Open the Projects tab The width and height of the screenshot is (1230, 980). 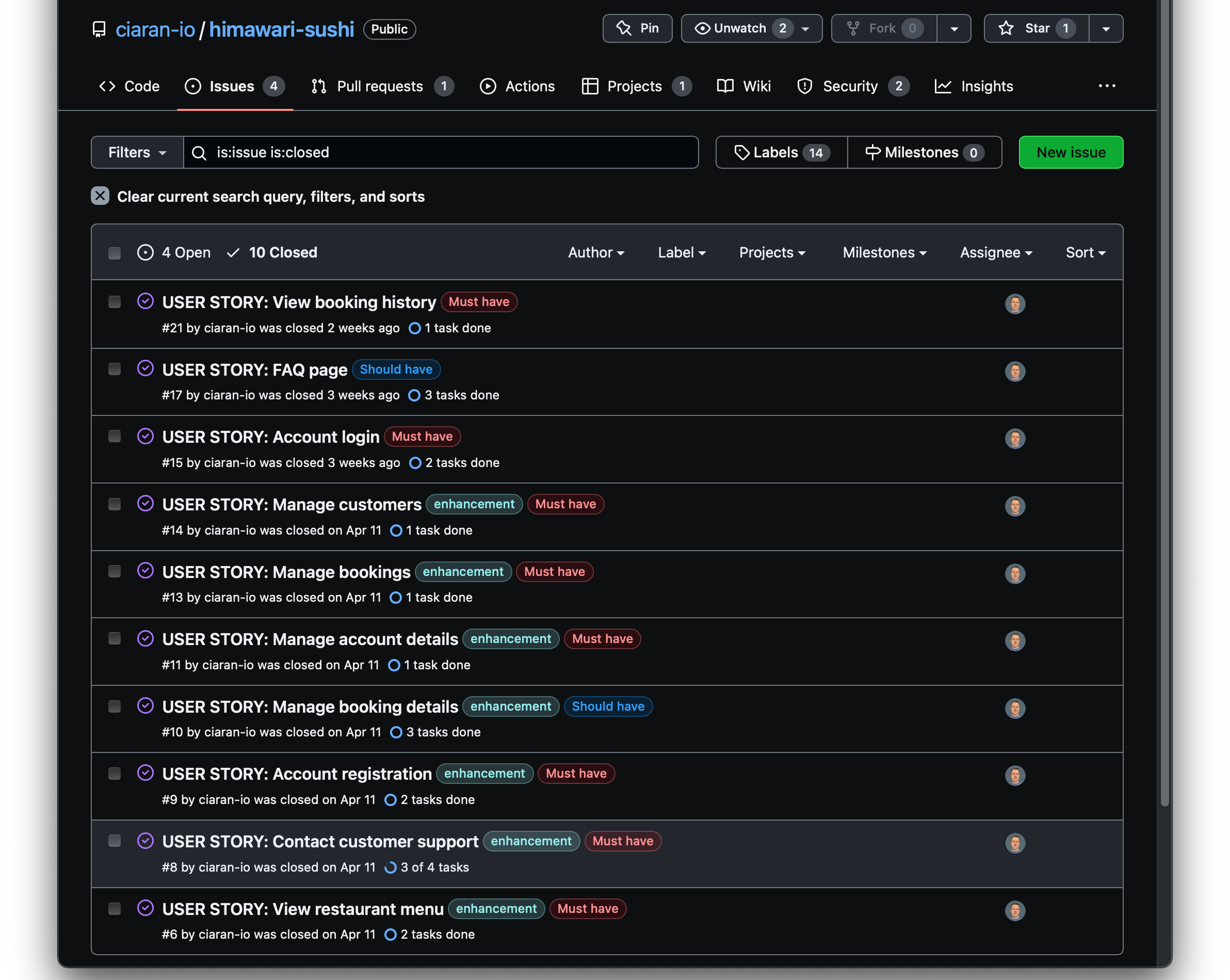637,86
